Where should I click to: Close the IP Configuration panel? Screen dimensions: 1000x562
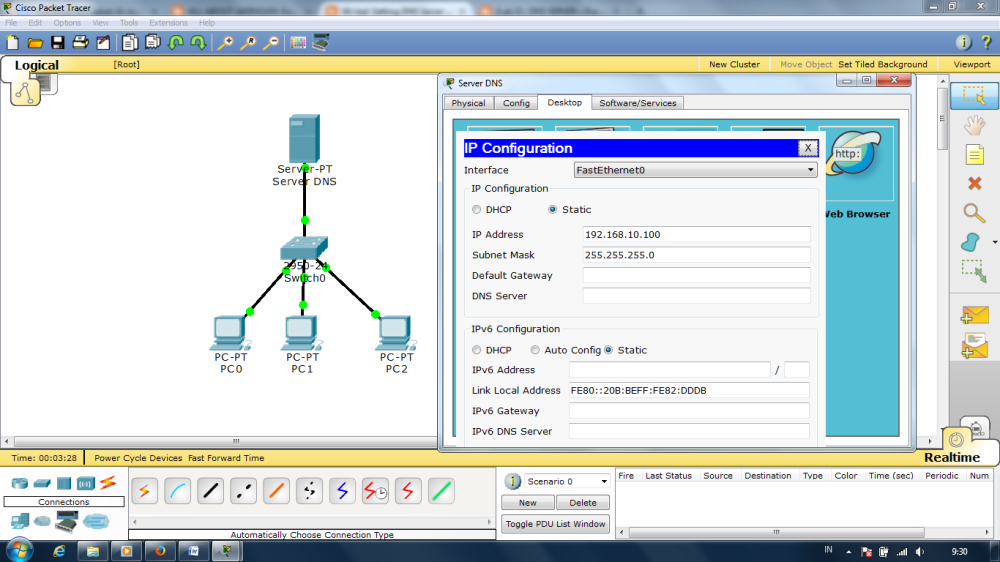click(x=808, y=148)
